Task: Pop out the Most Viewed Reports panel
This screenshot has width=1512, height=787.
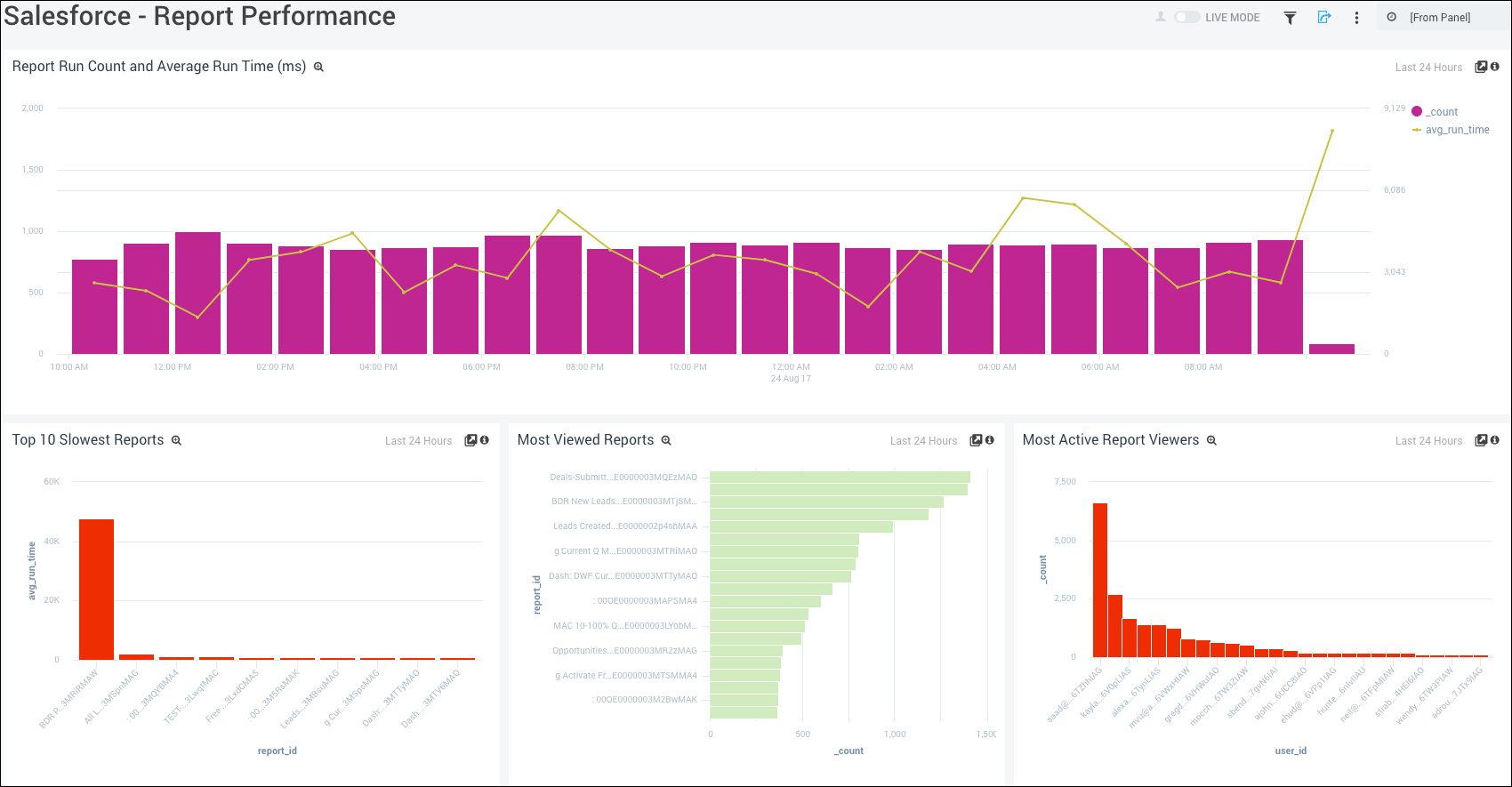Action: [x=976, y=440]
